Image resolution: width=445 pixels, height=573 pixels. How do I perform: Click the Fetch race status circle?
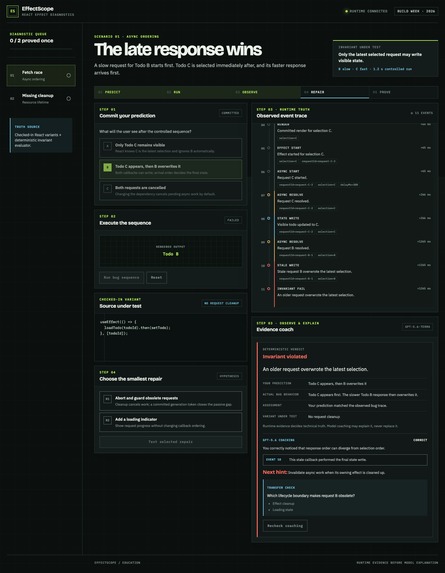coord(68,75)
